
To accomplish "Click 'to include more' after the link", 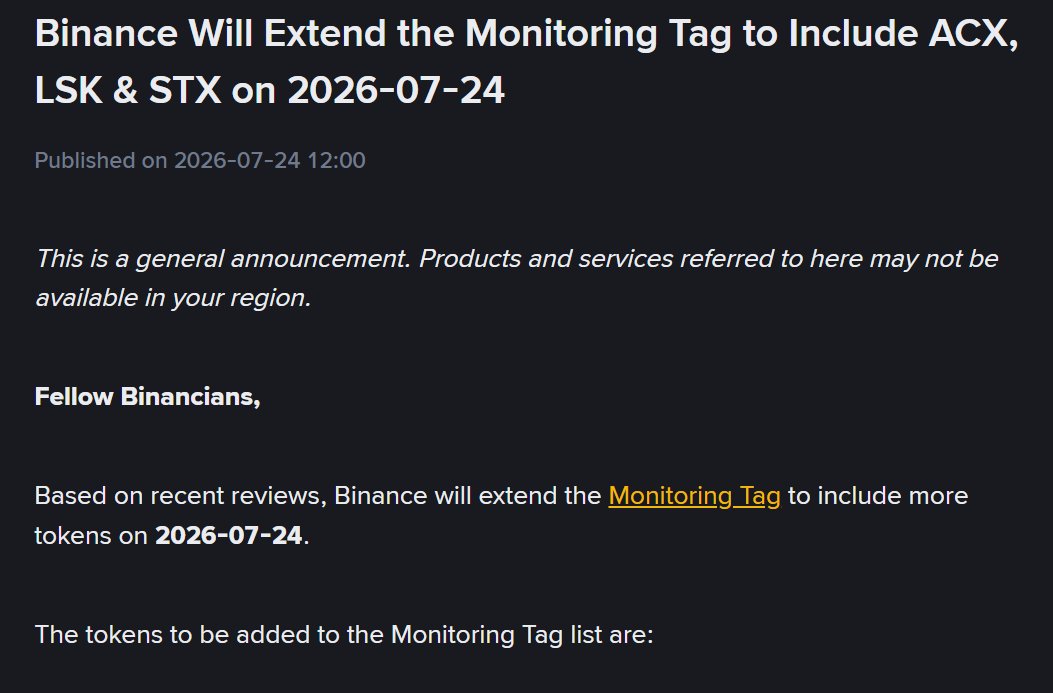I will [878, 496].
